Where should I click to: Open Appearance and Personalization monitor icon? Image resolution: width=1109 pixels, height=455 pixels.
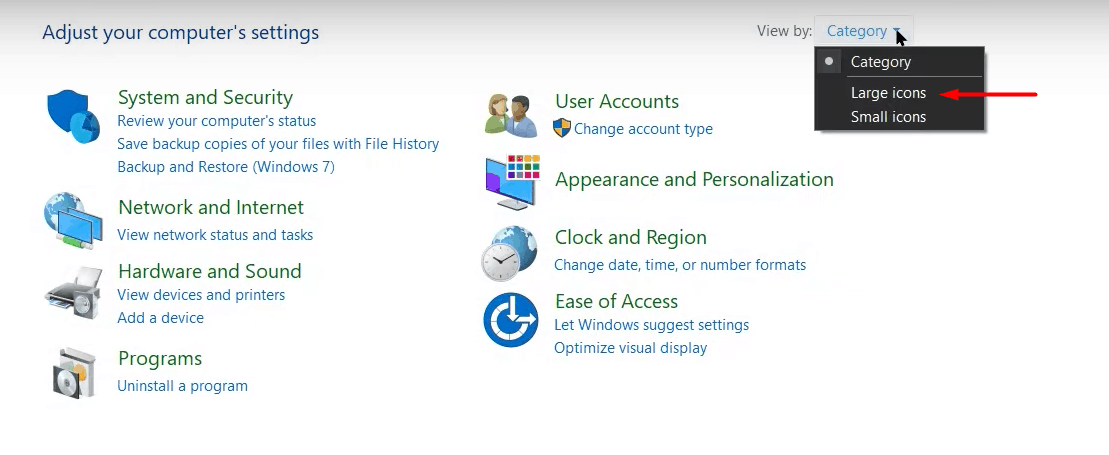512,182
